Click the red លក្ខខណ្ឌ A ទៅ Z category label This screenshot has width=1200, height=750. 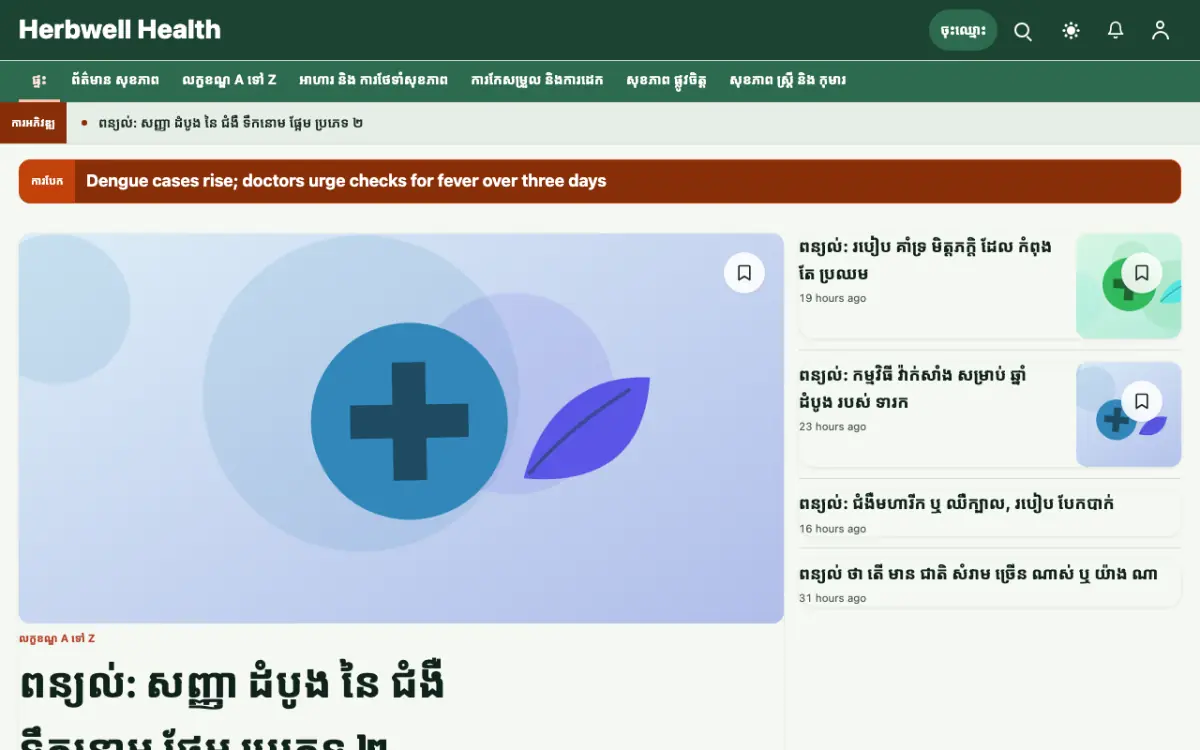[57, 638]
